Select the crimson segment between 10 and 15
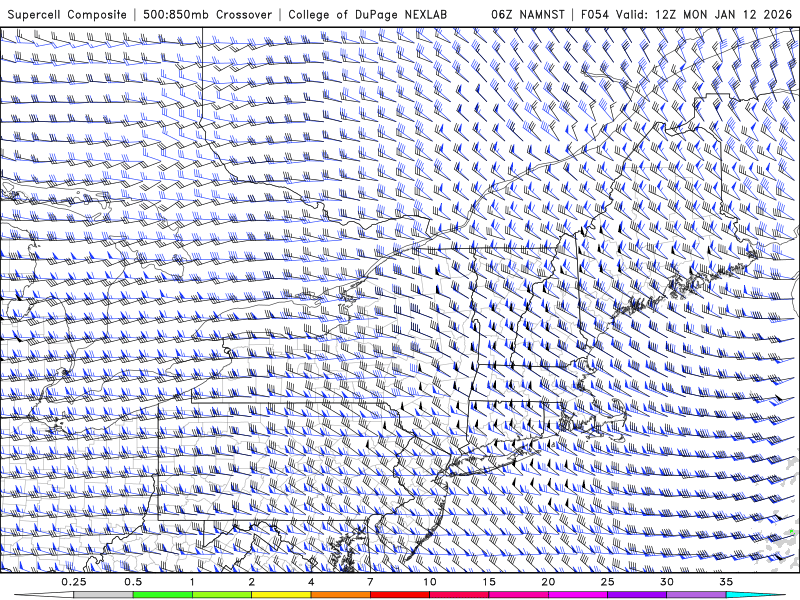Screen dimensions: 800x600 coord(459,595)
